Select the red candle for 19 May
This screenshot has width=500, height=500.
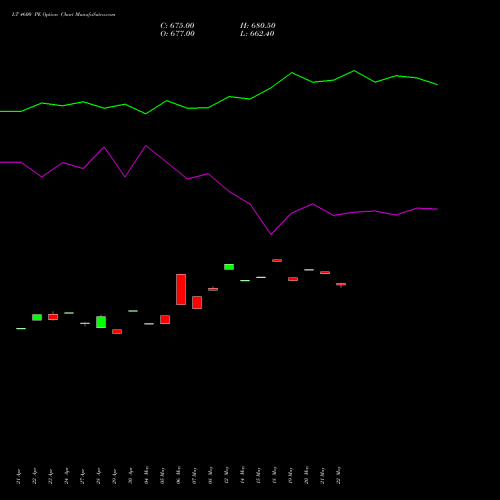click(x=293, y=279)
